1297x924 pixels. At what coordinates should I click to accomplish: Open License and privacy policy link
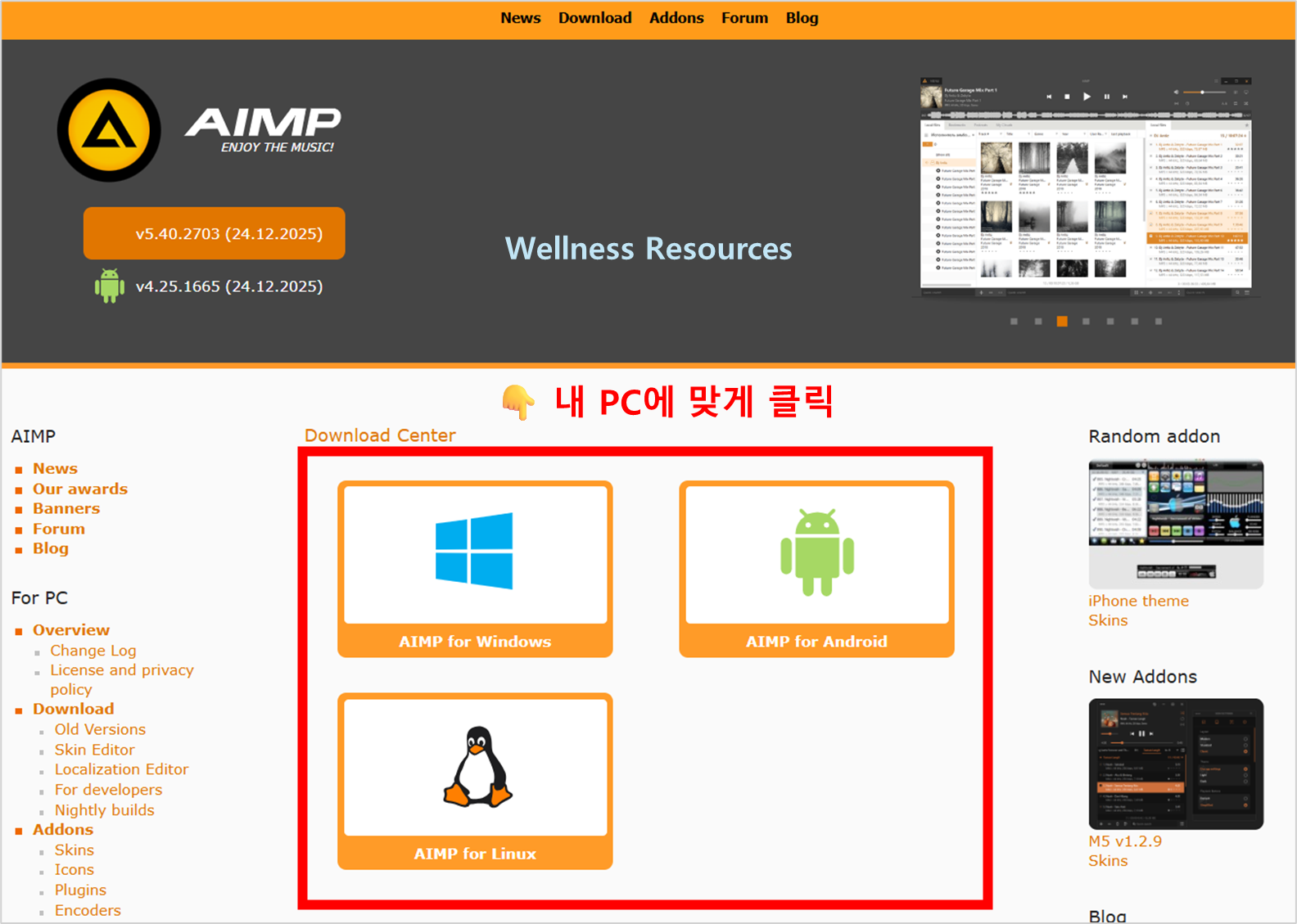[122, 679]
